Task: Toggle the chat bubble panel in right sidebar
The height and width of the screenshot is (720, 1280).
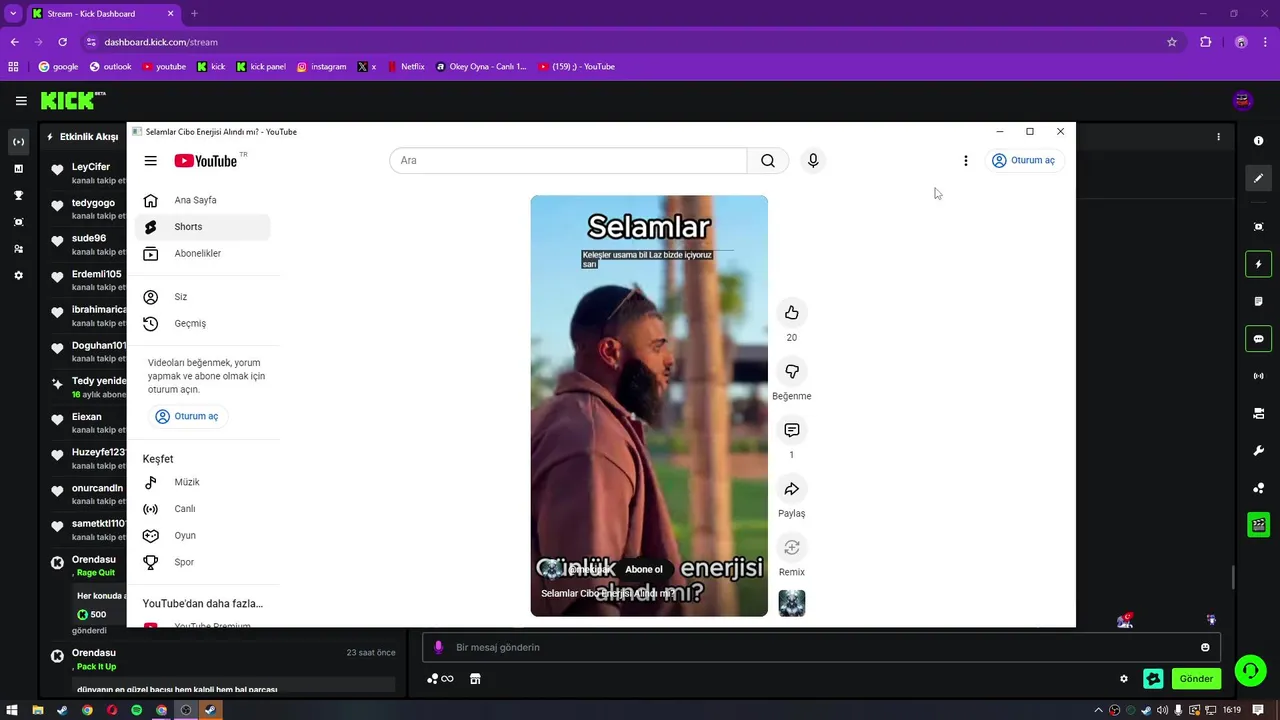Action: point(1259,339)
